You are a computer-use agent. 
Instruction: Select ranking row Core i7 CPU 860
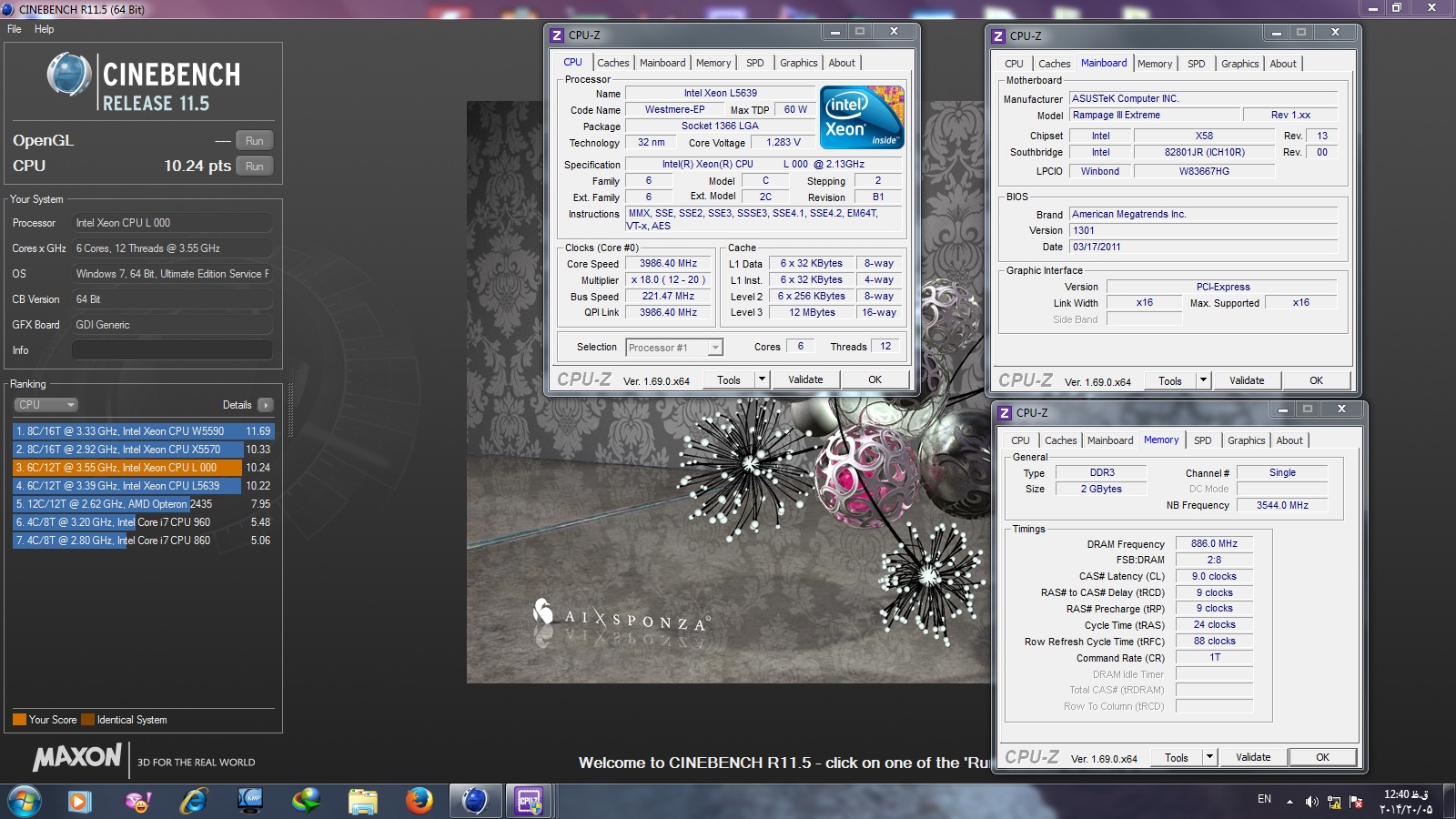143,541
